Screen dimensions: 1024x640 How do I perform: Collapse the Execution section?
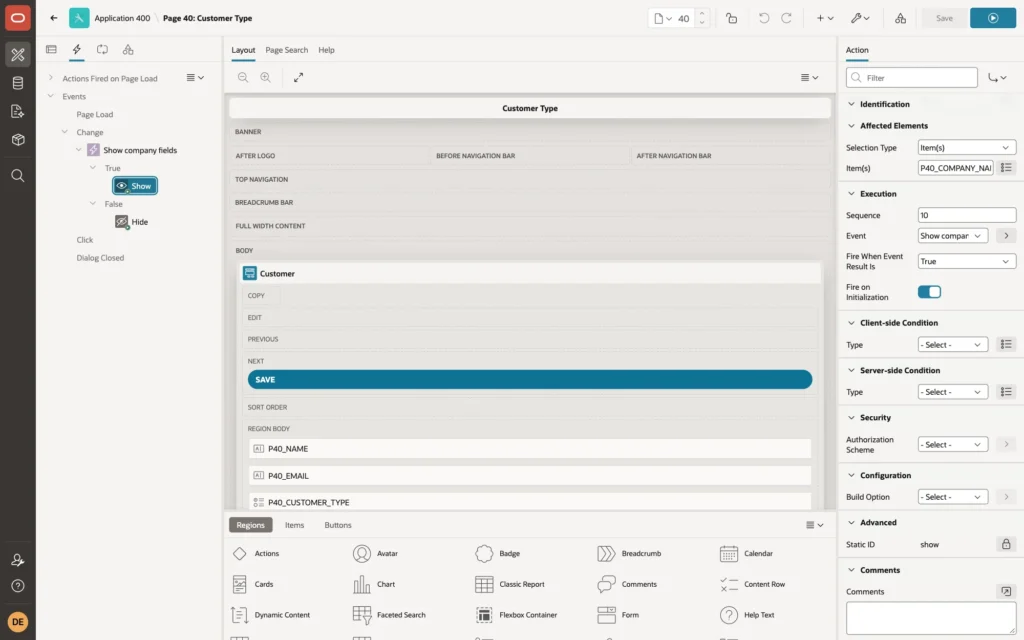click(x=851, y=194)
